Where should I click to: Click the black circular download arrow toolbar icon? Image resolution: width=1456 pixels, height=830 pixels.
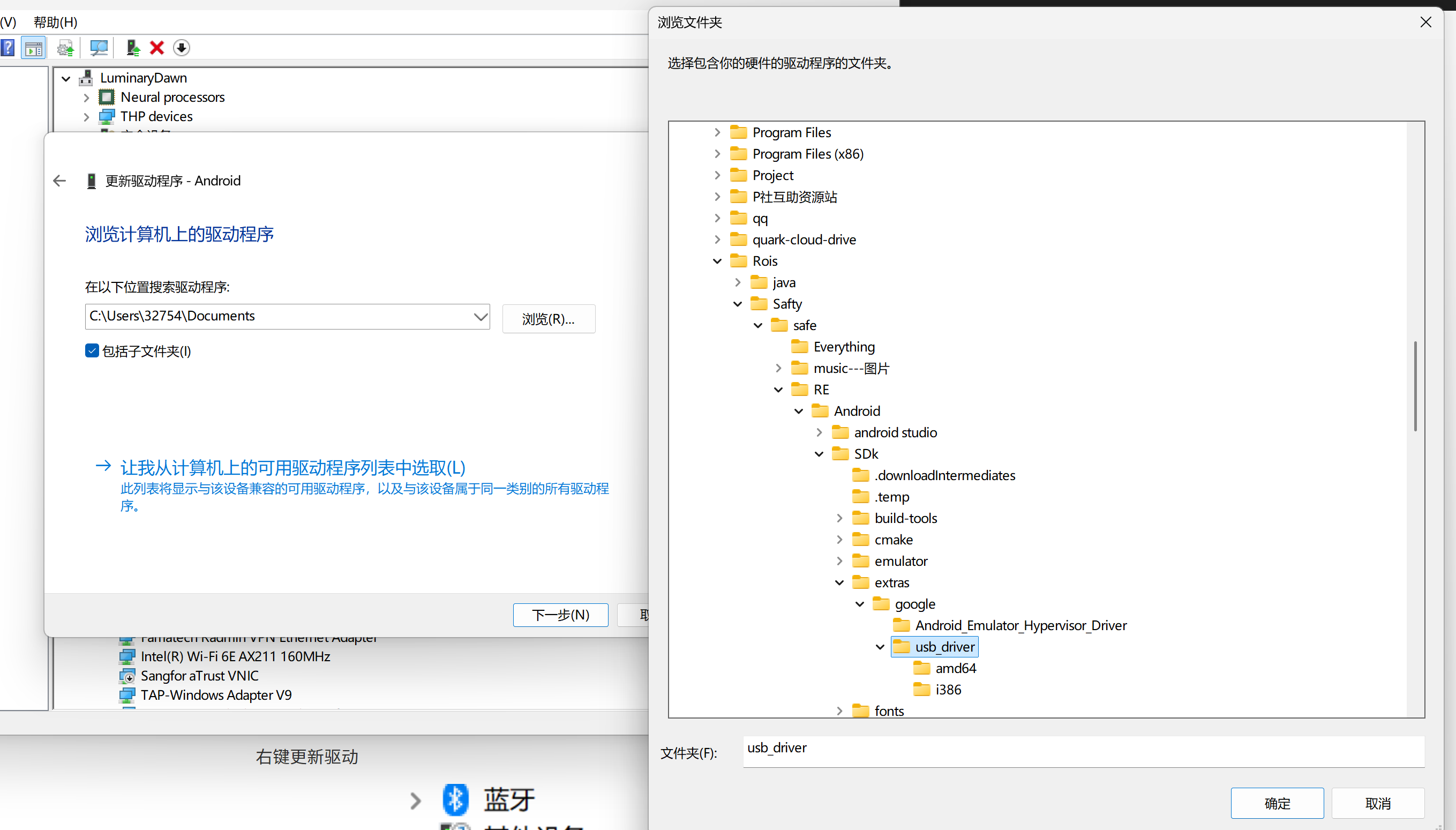click(181, 48)
